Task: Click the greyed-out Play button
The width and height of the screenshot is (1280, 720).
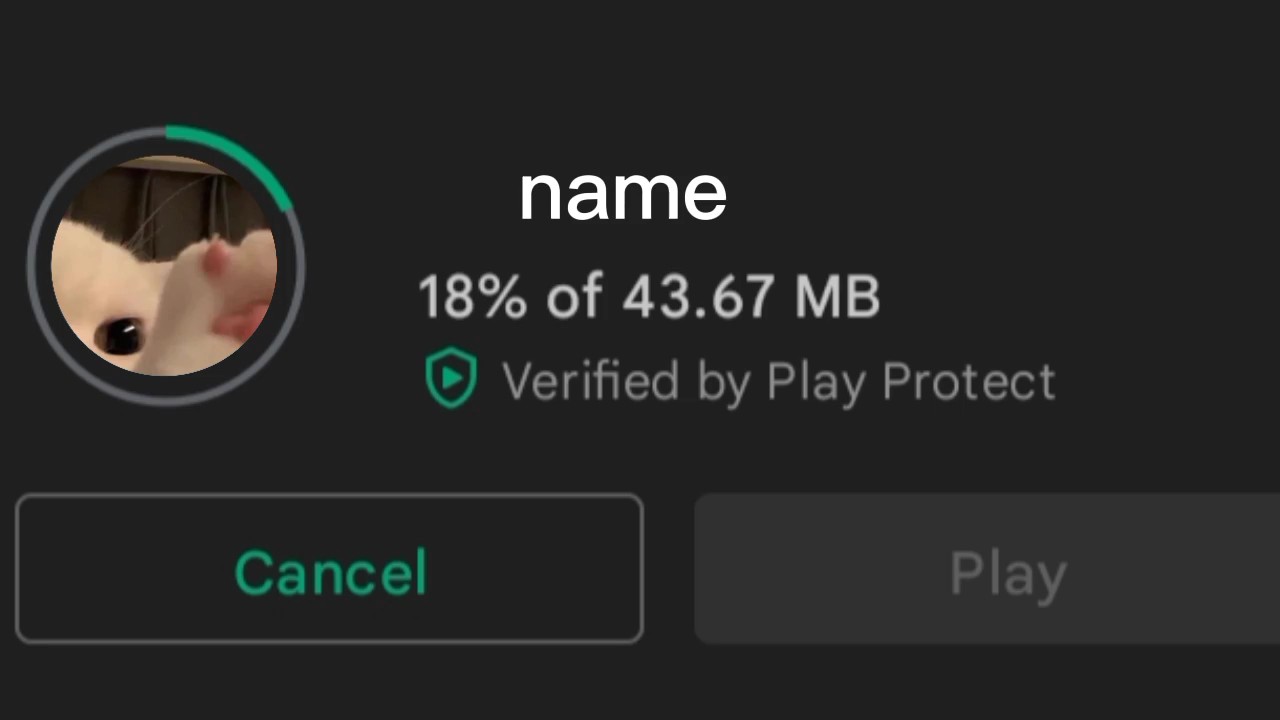Action: (986, 568)
